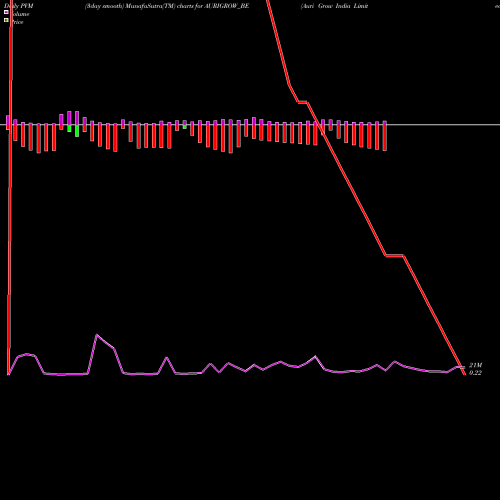Click the magenta Volume legend swatch
This screenshot has width=500, height=500.
pos(6,12)
